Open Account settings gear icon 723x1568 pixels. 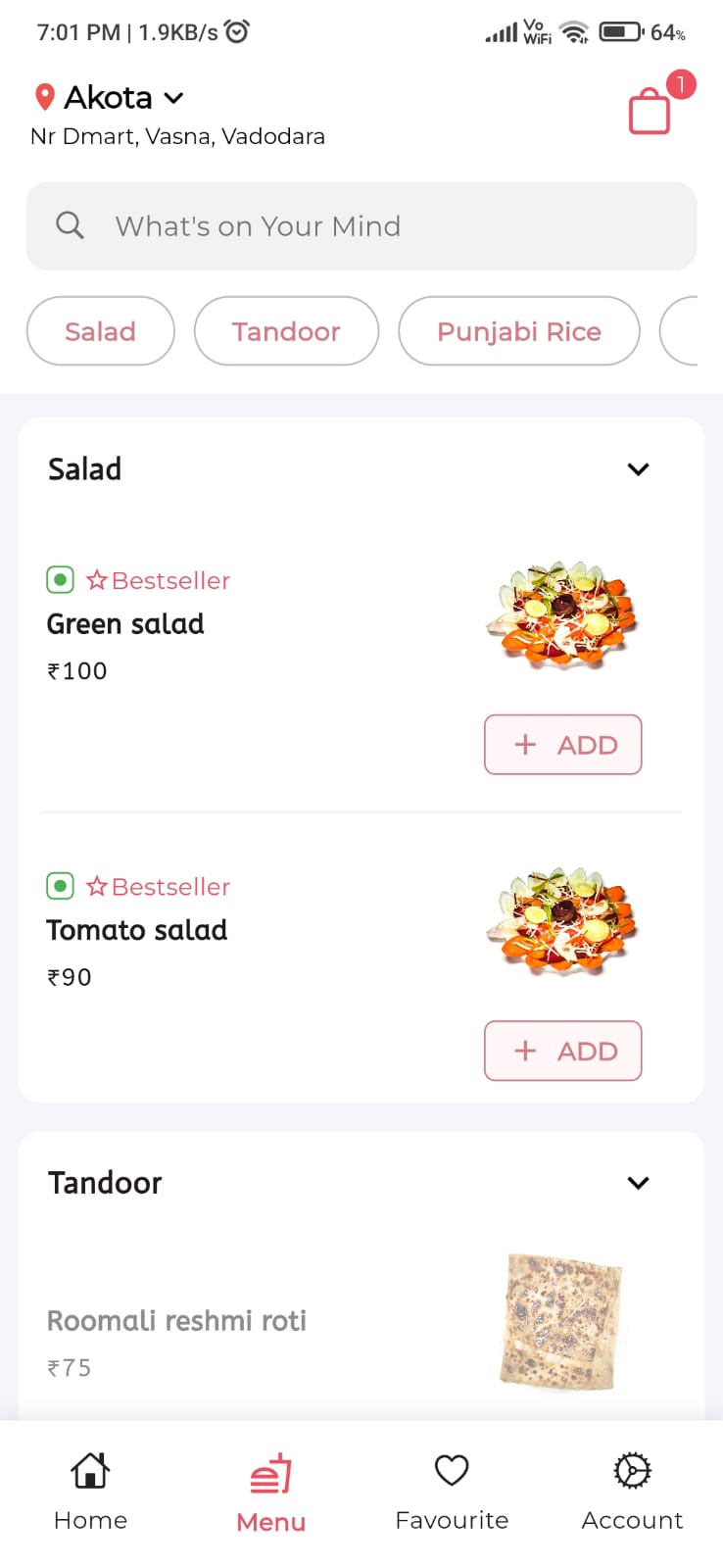(632, 1470)
